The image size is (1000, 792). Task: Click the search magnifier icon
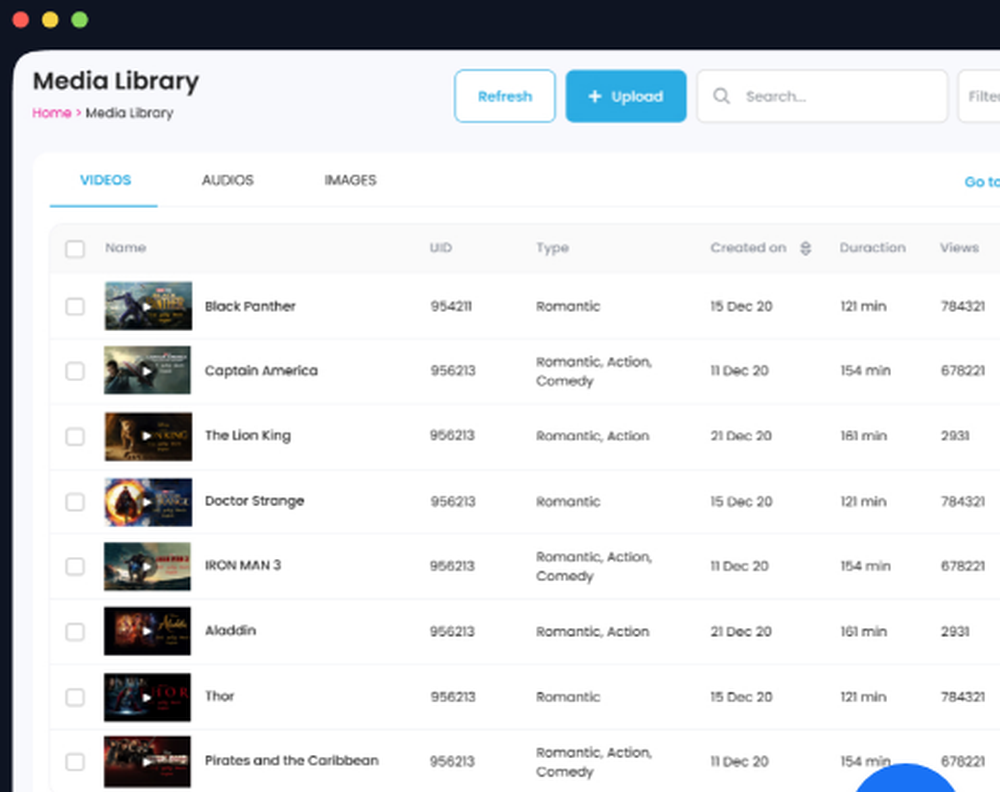[721, 96]
